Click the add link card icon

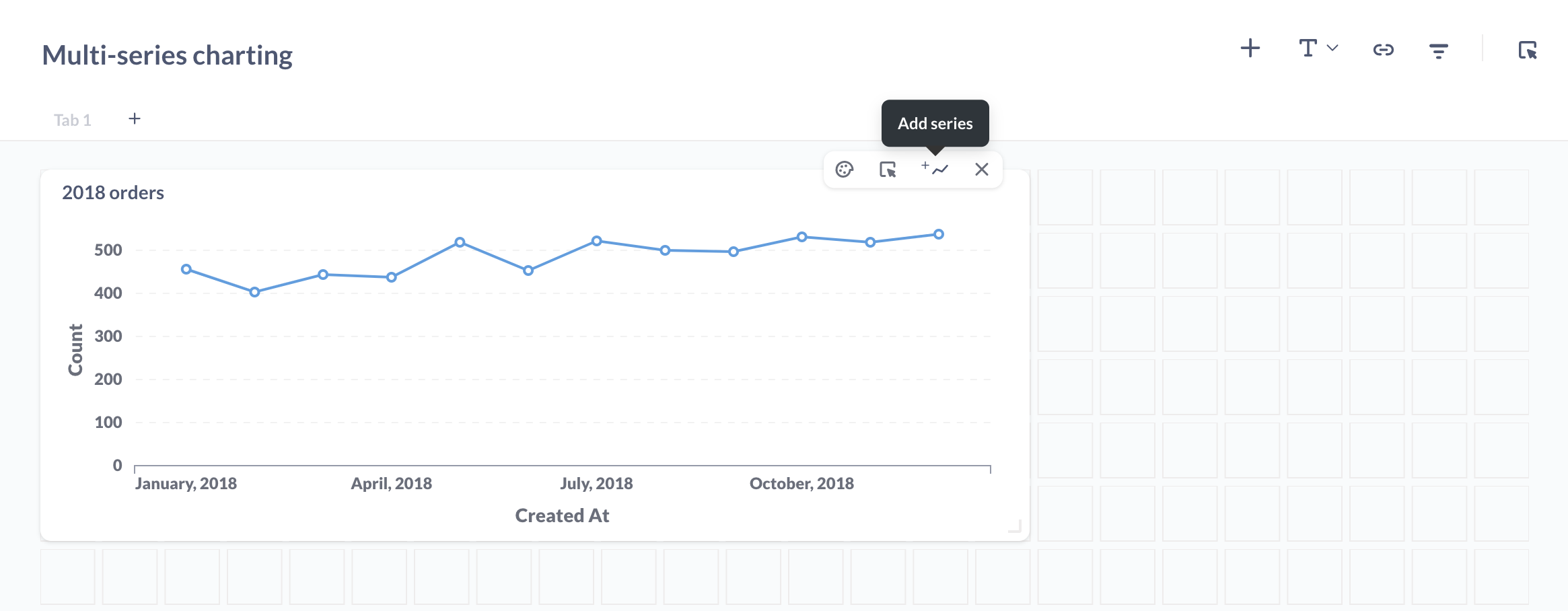[1383, 50]
